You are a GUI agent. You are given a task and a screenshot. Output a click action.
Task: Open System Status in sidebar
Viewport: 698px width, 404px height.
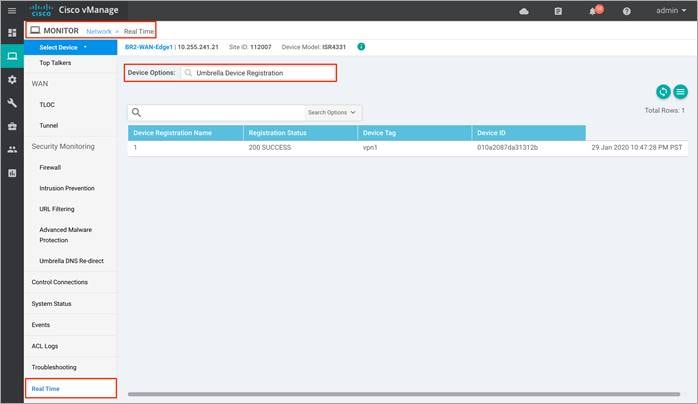[x=51, y=303]
